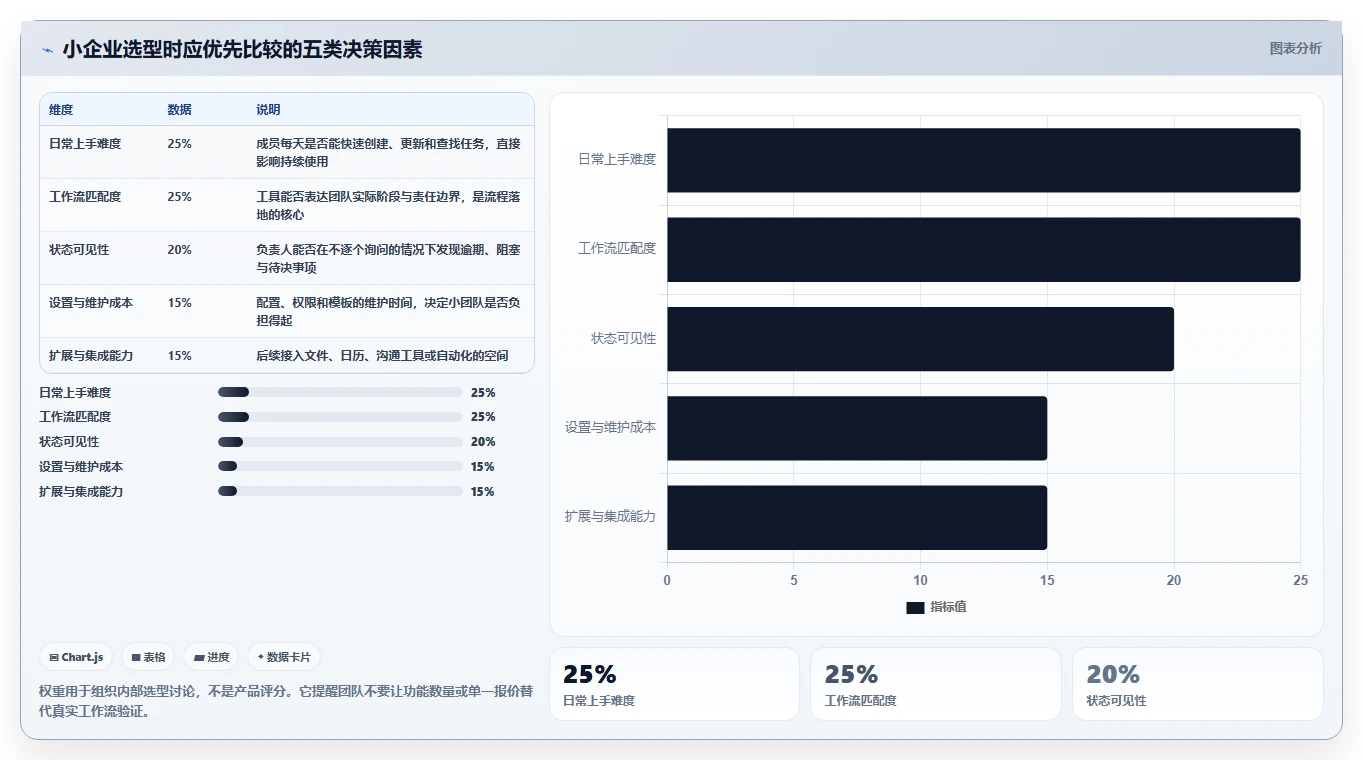Viewport: 1363px width, 760px height.
Task: Click the x-axis tick label 10
Action: (920, 581)
